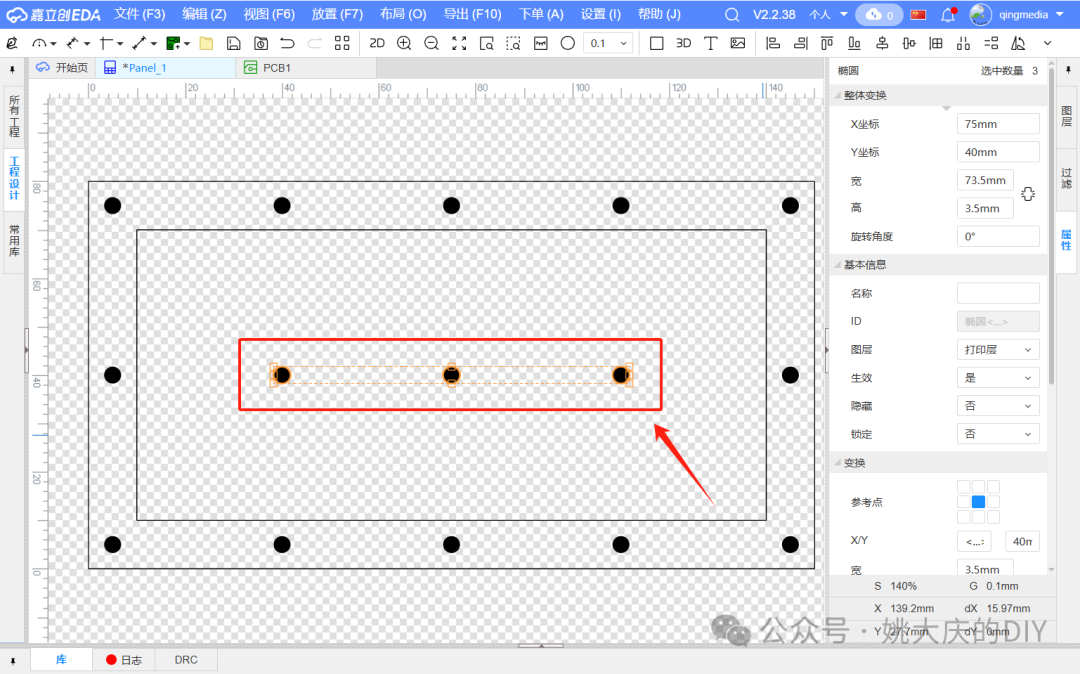
Task: Open the 3D view
Action: click(x=683, y=43)
